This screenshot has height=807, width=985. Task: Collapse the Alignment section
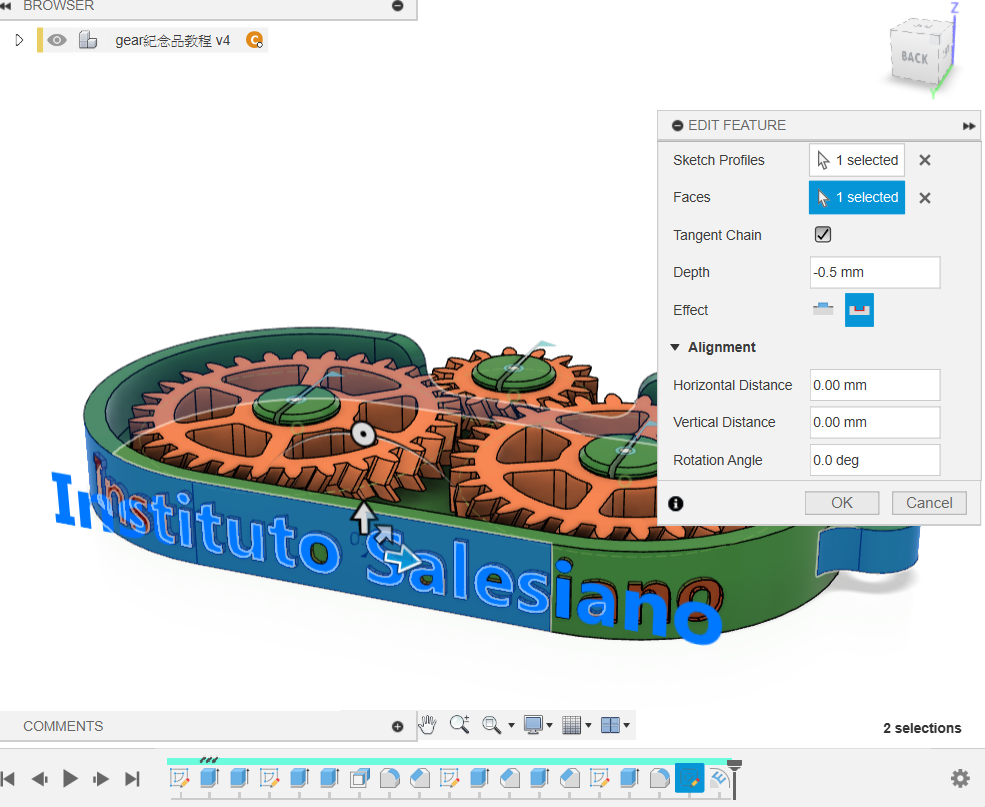(x=676, y=348)
